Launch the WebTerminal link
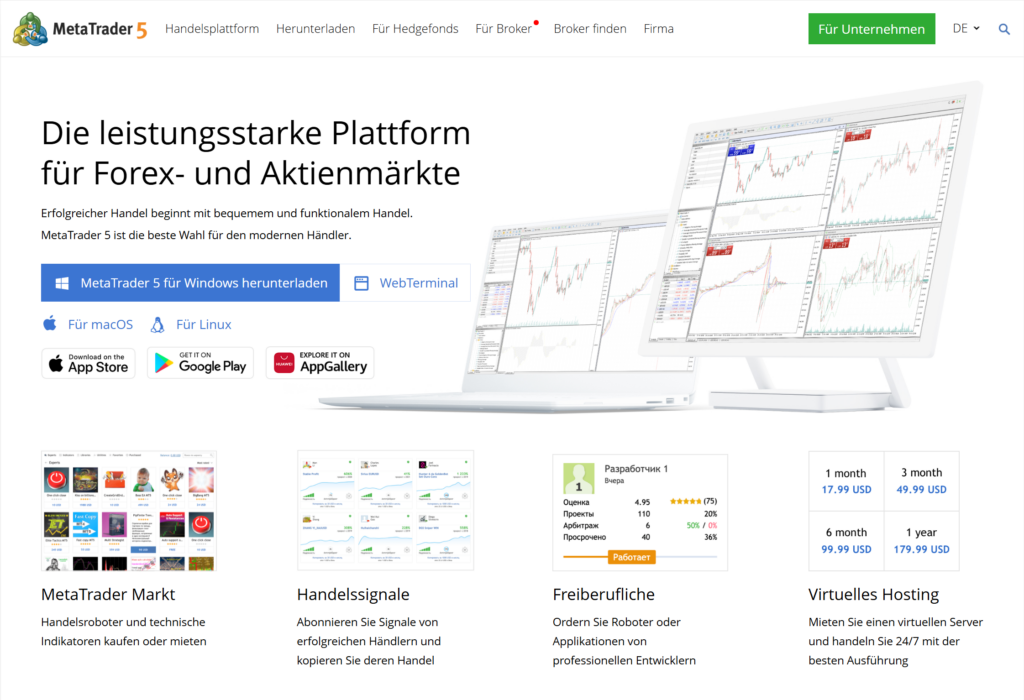 [x=406, y=283]
